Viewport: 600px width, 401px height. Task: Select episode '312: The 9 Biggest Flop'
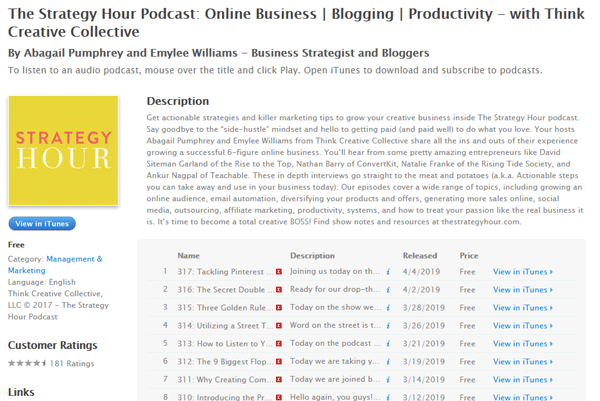click(225, 362)
